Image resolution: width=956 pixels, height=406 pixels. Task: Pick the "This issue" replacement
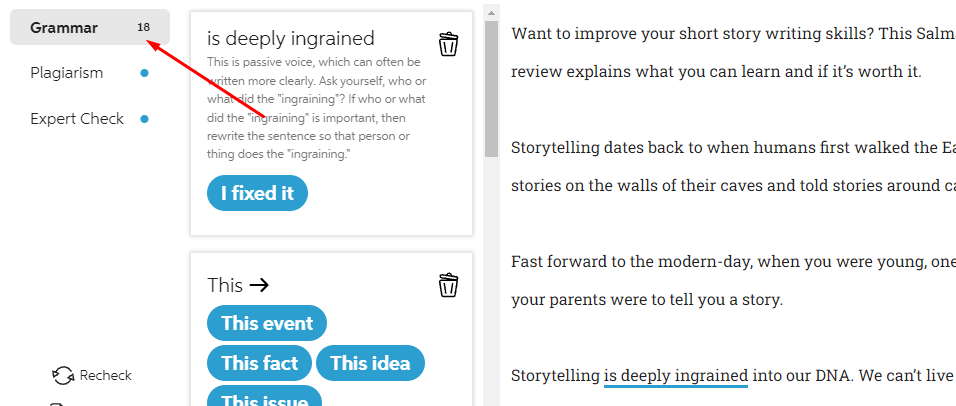[264, 399]
